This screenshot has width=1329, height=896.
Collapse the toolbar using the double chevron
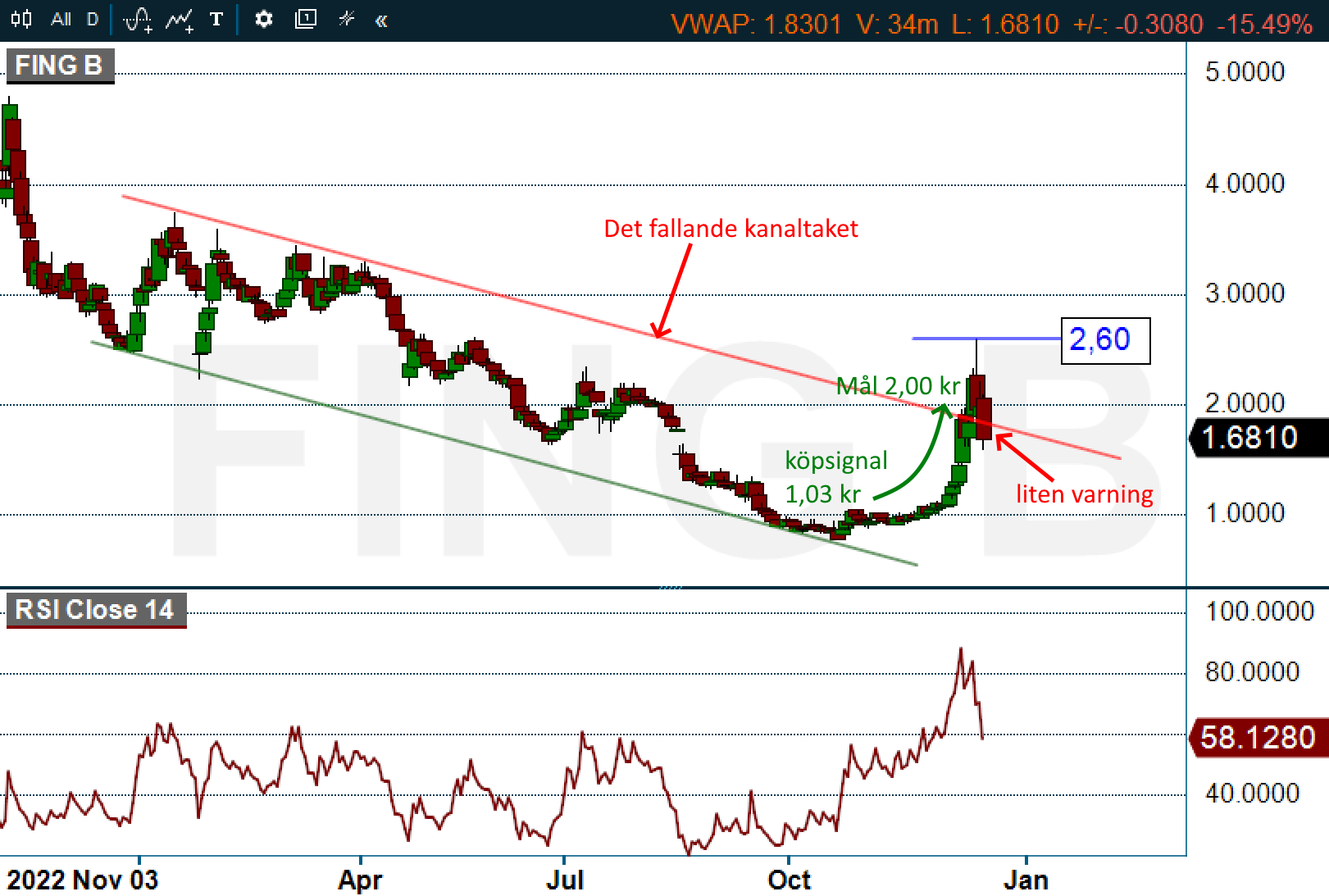[381, 20]
